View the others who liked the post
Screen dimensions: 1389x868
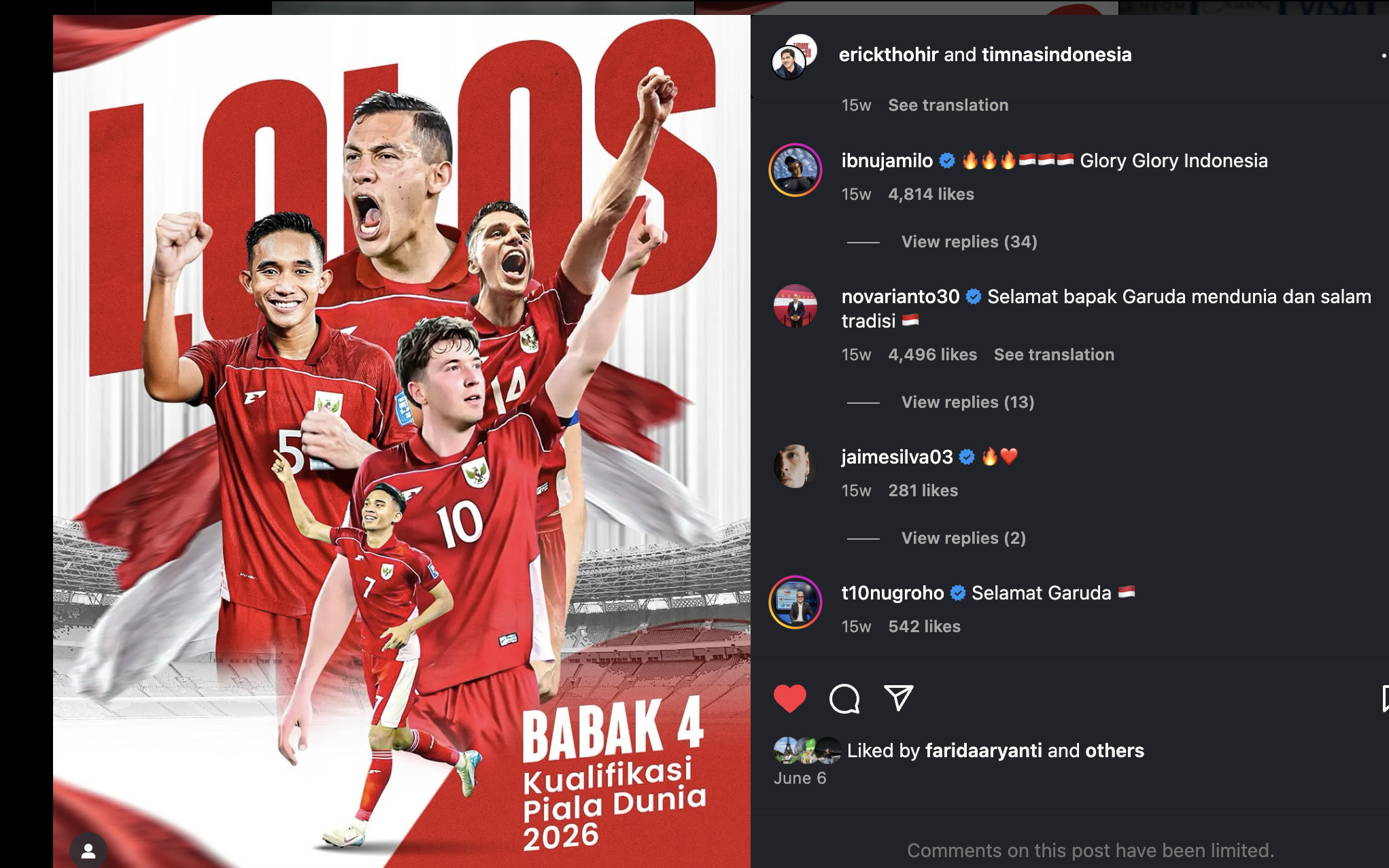click(x=1114, y=750)
